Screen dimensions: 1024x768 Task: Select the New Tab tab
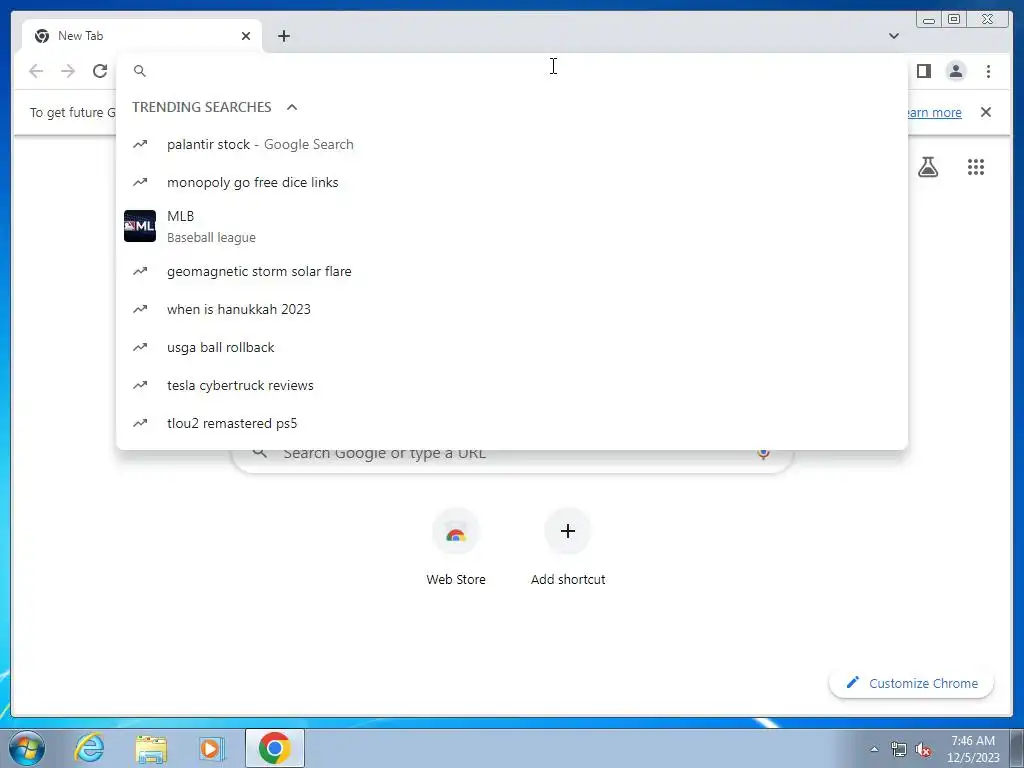coord(142,36)
